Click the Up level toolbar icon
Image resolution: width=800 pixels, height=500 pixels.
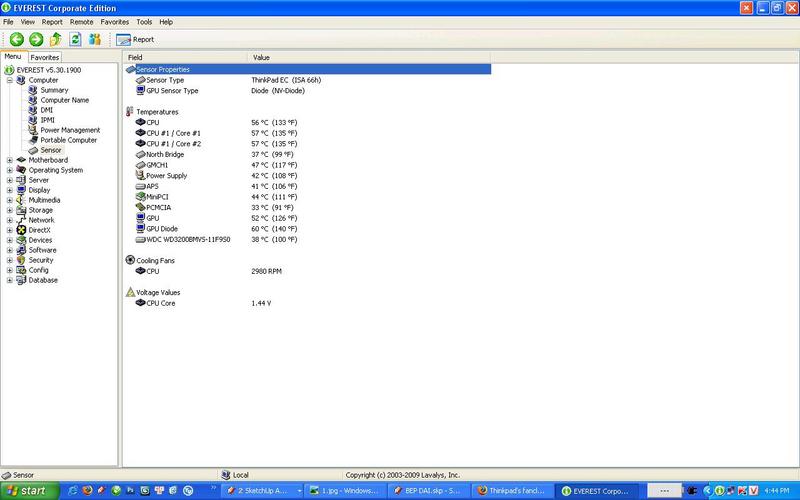[x=56, y=39]
